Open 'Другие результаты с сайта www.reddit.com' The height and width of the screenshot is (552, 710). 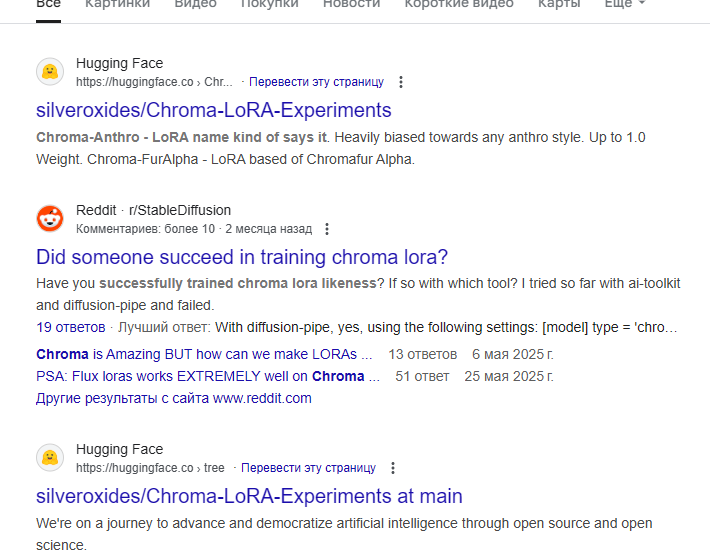coord(173,398)
